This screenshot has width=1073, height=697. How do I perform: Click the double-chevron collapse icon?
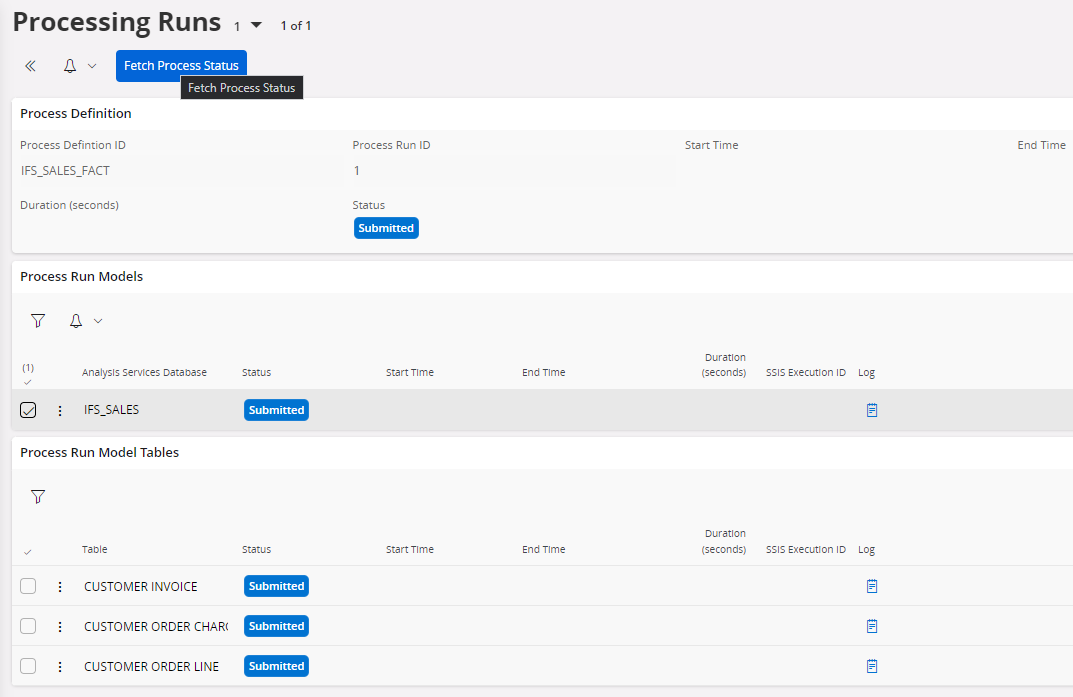coord(30,66)
